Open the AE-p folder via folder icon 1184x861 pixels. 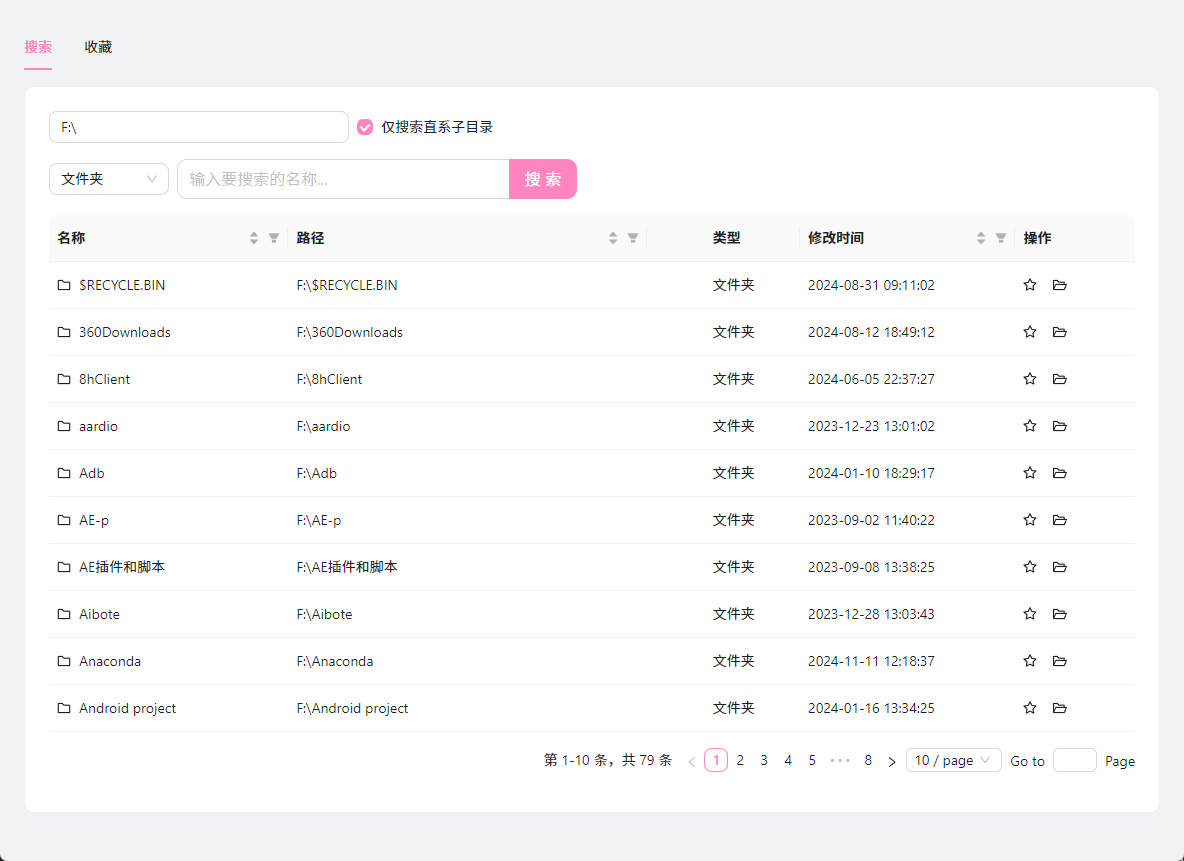[1060, 520]
